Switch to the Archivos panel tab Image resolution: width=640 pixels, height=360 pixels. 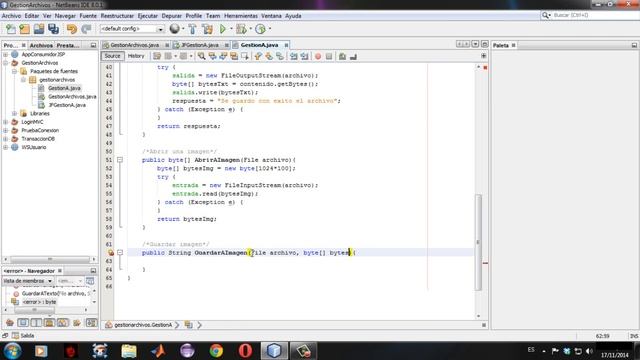click(x=41, y=45)
